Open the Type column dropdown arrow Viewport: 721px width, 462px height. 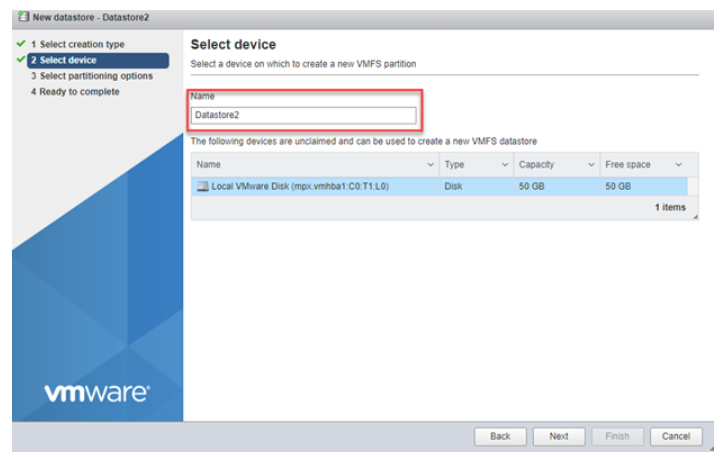click(x=505, y=165)
